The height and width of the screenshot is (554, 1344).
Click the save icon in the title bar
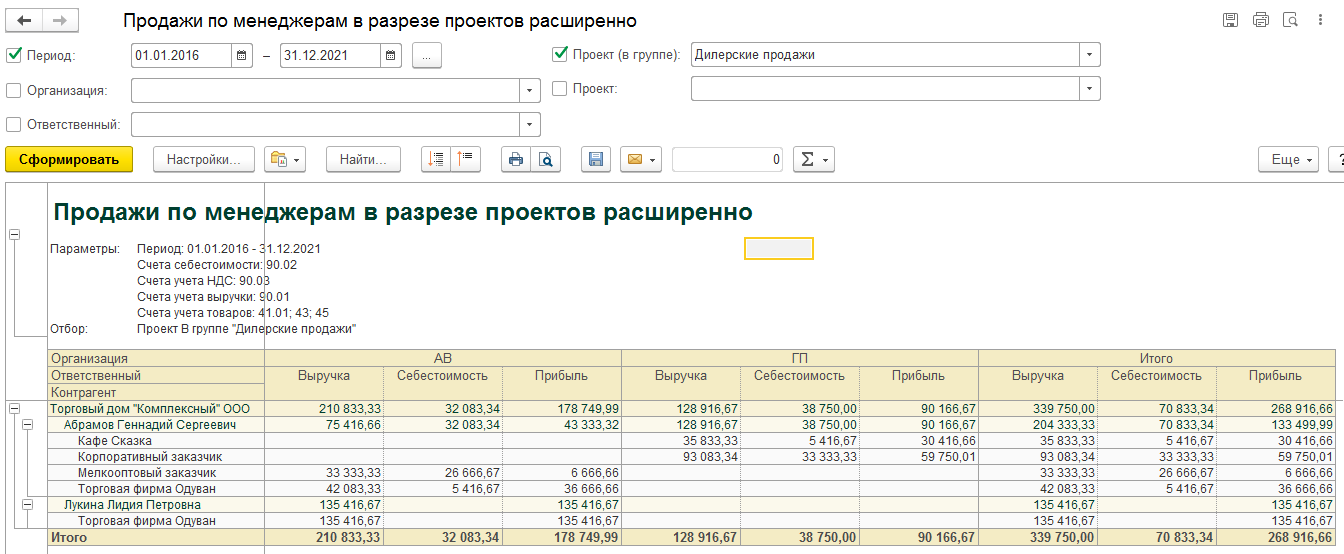tap(1231, 20)
